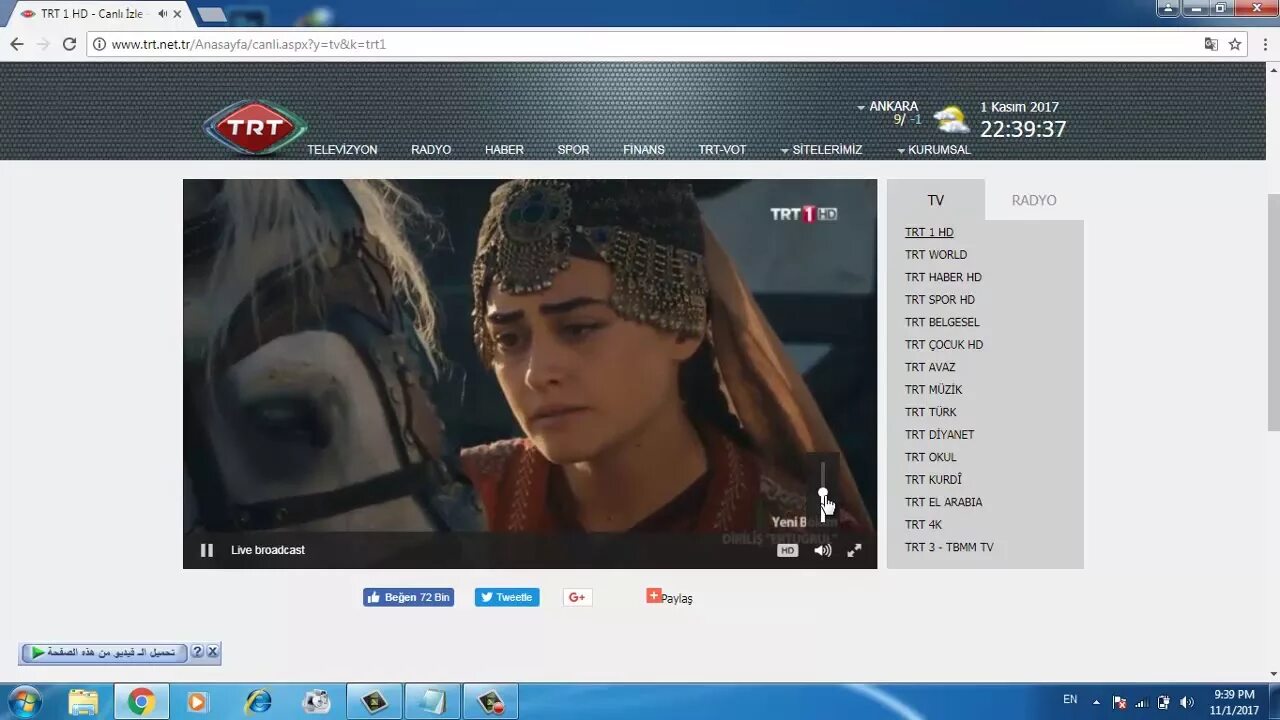Expand the SİTELERİMİZ dropdown
Screen dimensions: 1280x720
pos(821,150)
